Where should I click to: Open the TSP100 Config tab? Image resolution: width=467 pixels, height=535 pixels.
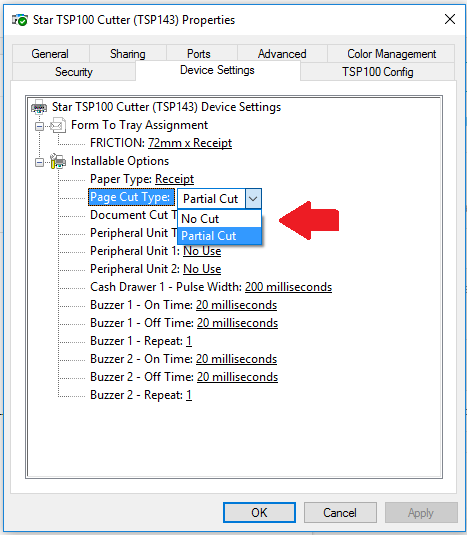pos(378,72)
